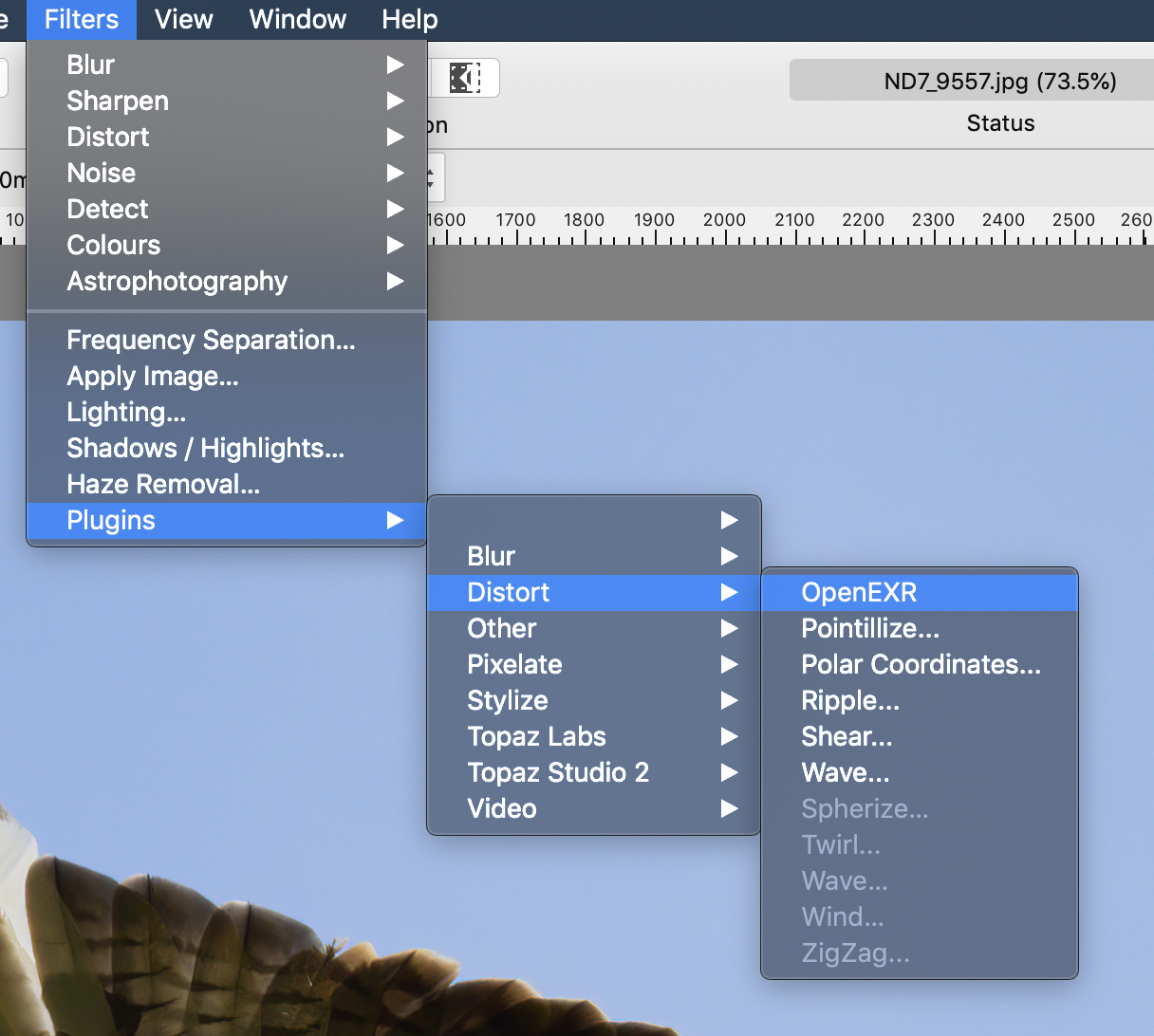
Task: Select Polar Coordinates distort plugin
Action: 921,664
